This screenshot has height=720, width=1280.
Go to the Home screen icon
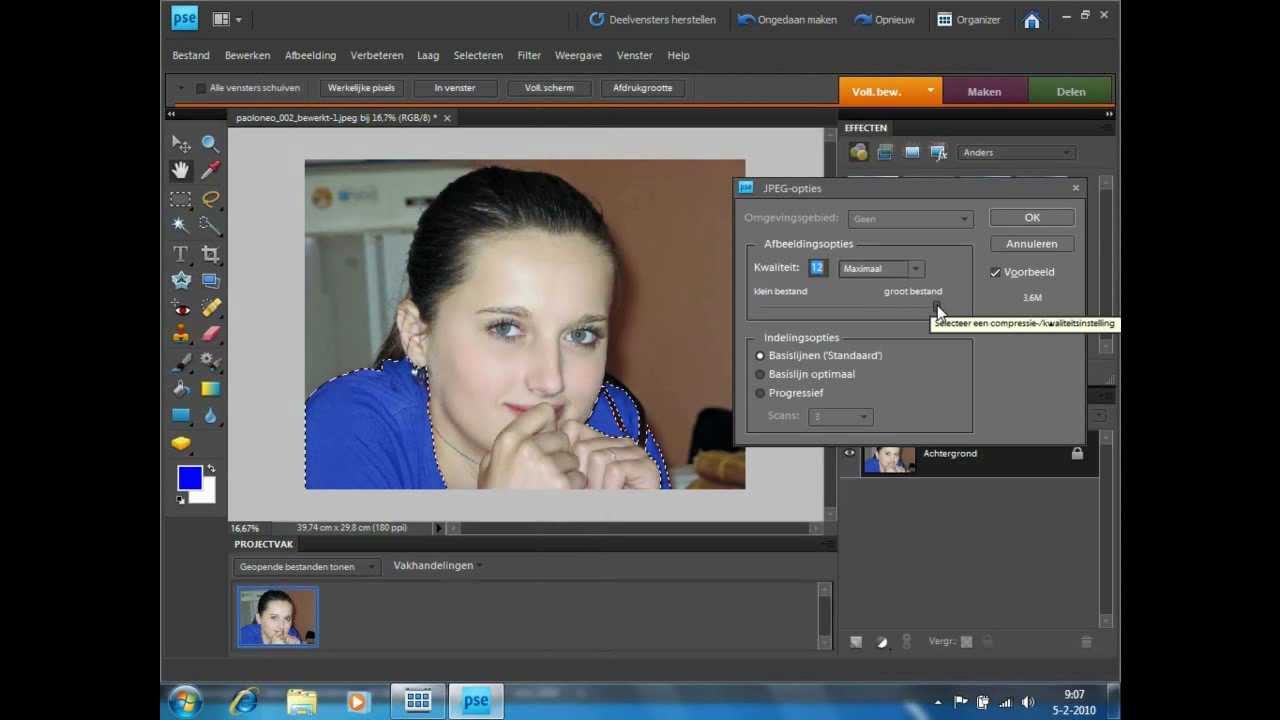tap(1032, 20)
